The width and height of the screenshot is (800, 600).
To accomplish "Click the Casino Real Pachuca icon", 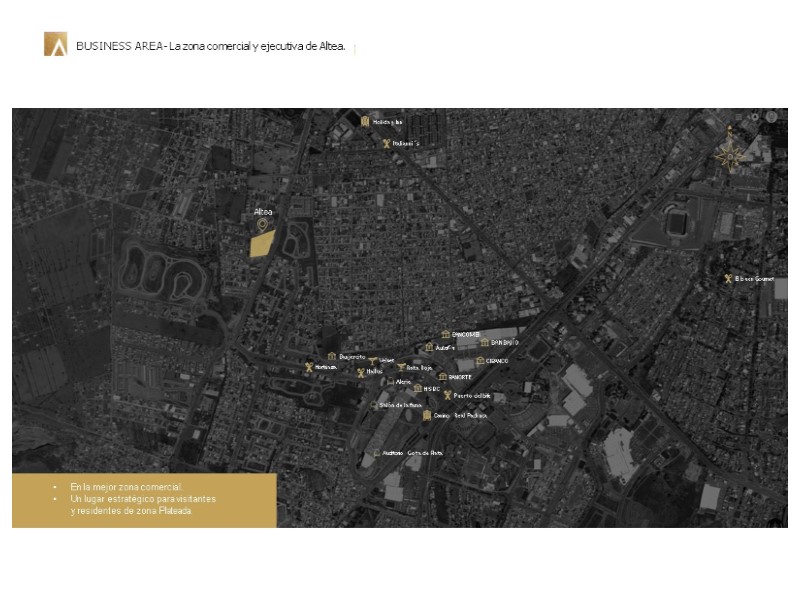I will [427, 415].
